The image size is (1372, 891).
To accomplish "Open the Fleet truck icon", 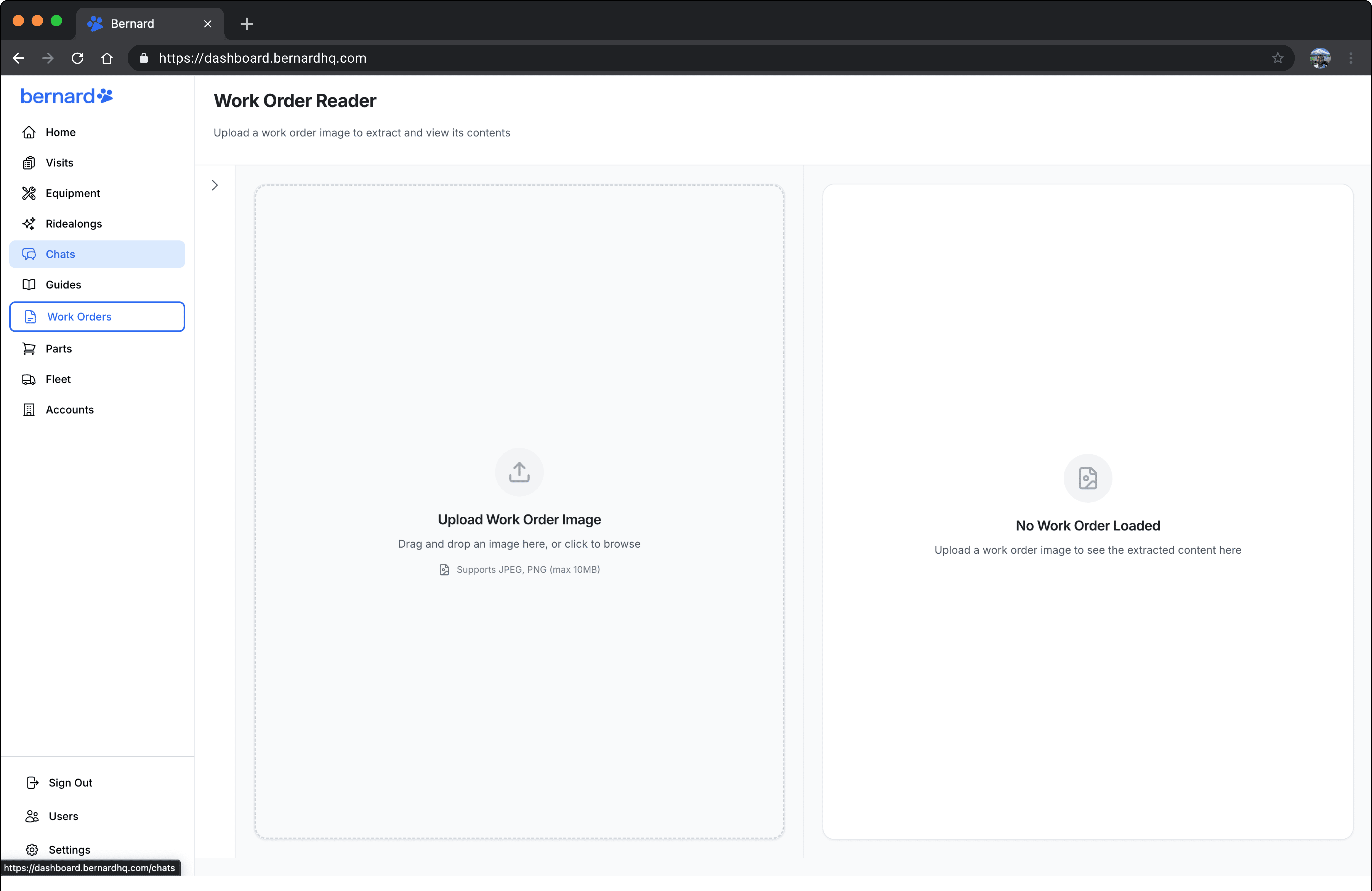I will pos(29,379).
